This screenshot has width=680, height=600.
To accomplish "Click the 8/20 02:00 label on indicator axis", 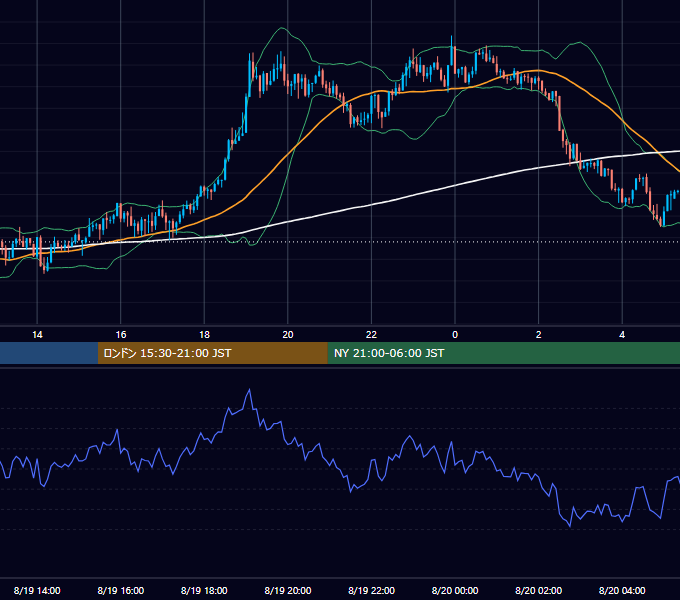I will click(x=539, y=590).
